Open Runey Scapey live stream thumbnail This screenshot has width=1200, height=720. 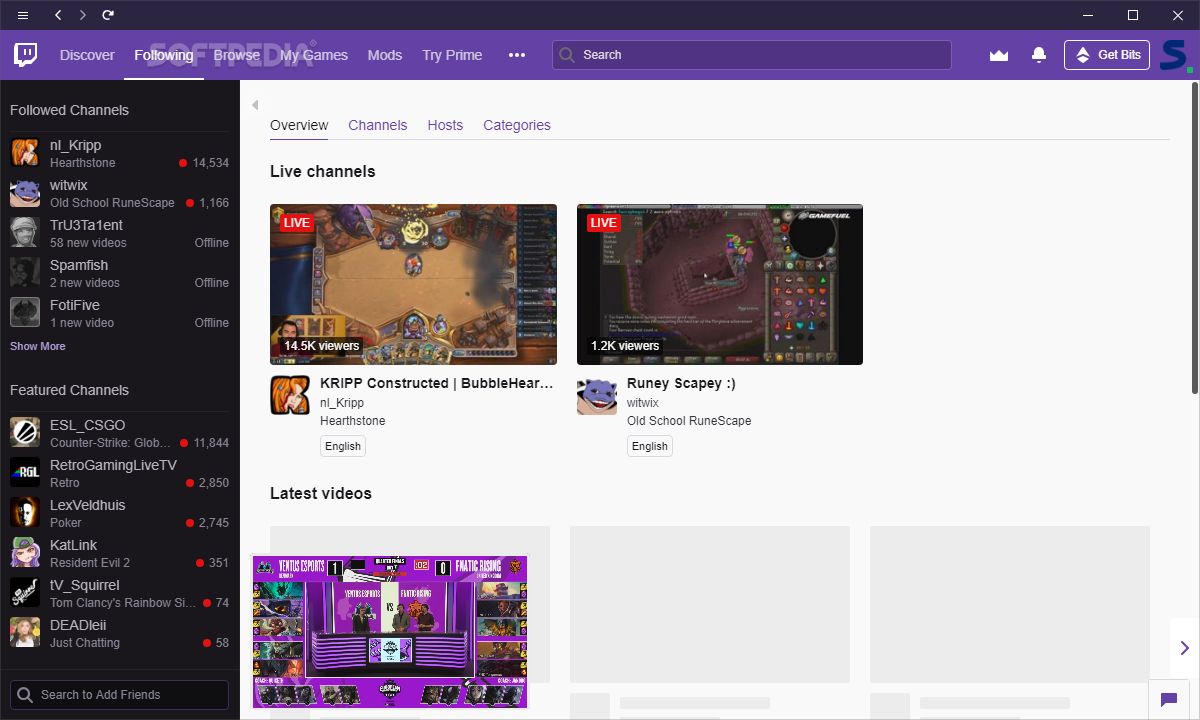[720, 285]
